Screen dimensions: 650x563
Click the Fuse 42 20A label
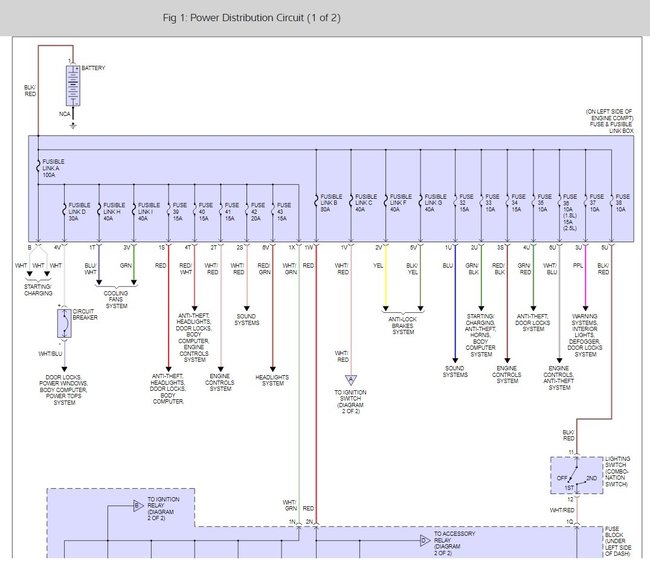(257, 211)
